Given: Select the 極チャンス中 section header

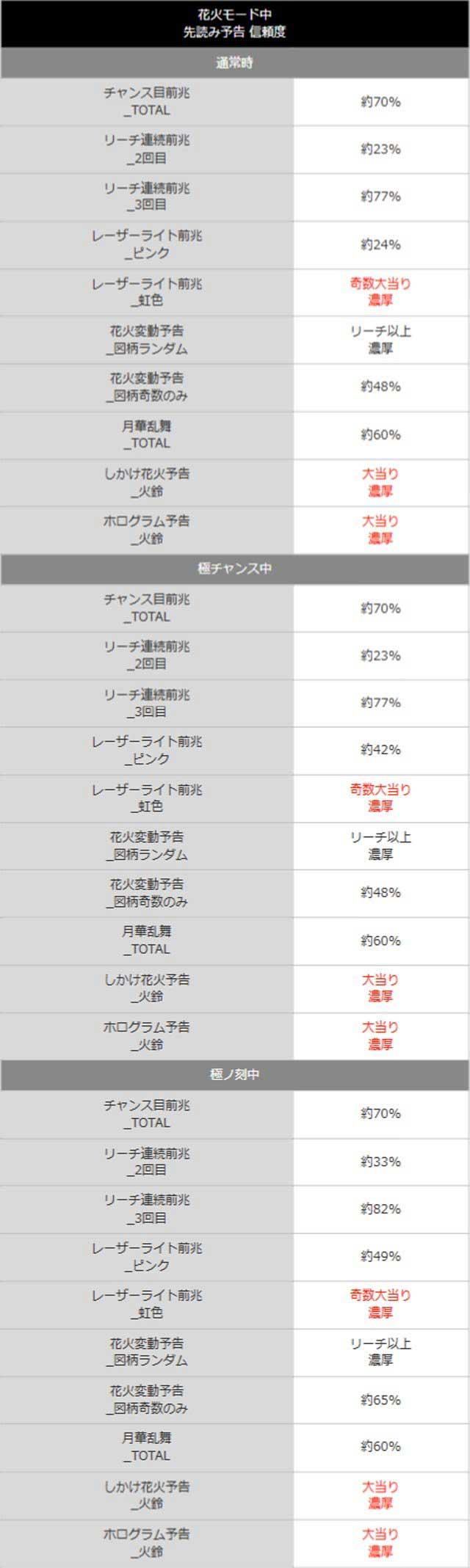Looking at the screenshot, I should coord(235,569).
